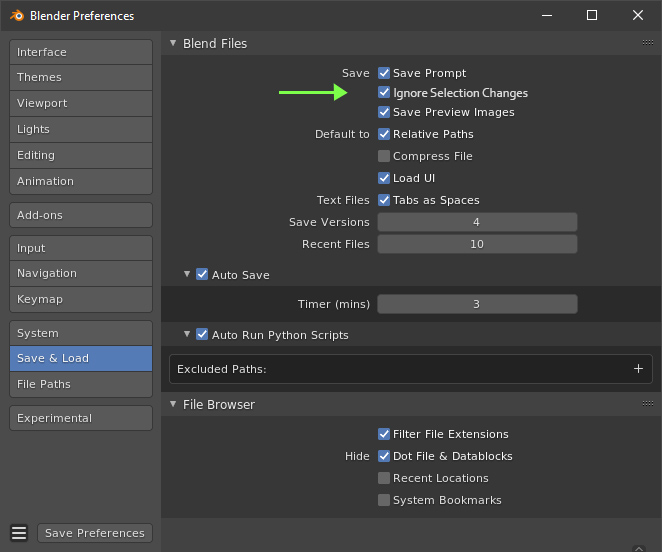Open the Add-ons section

[81, 215]
